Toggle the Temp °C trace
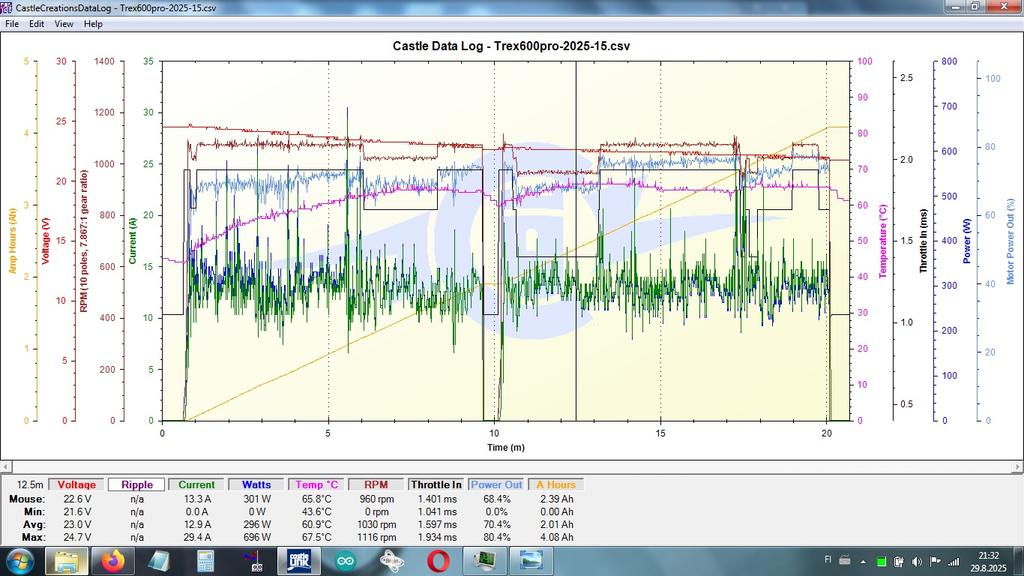 coord(317,485)
